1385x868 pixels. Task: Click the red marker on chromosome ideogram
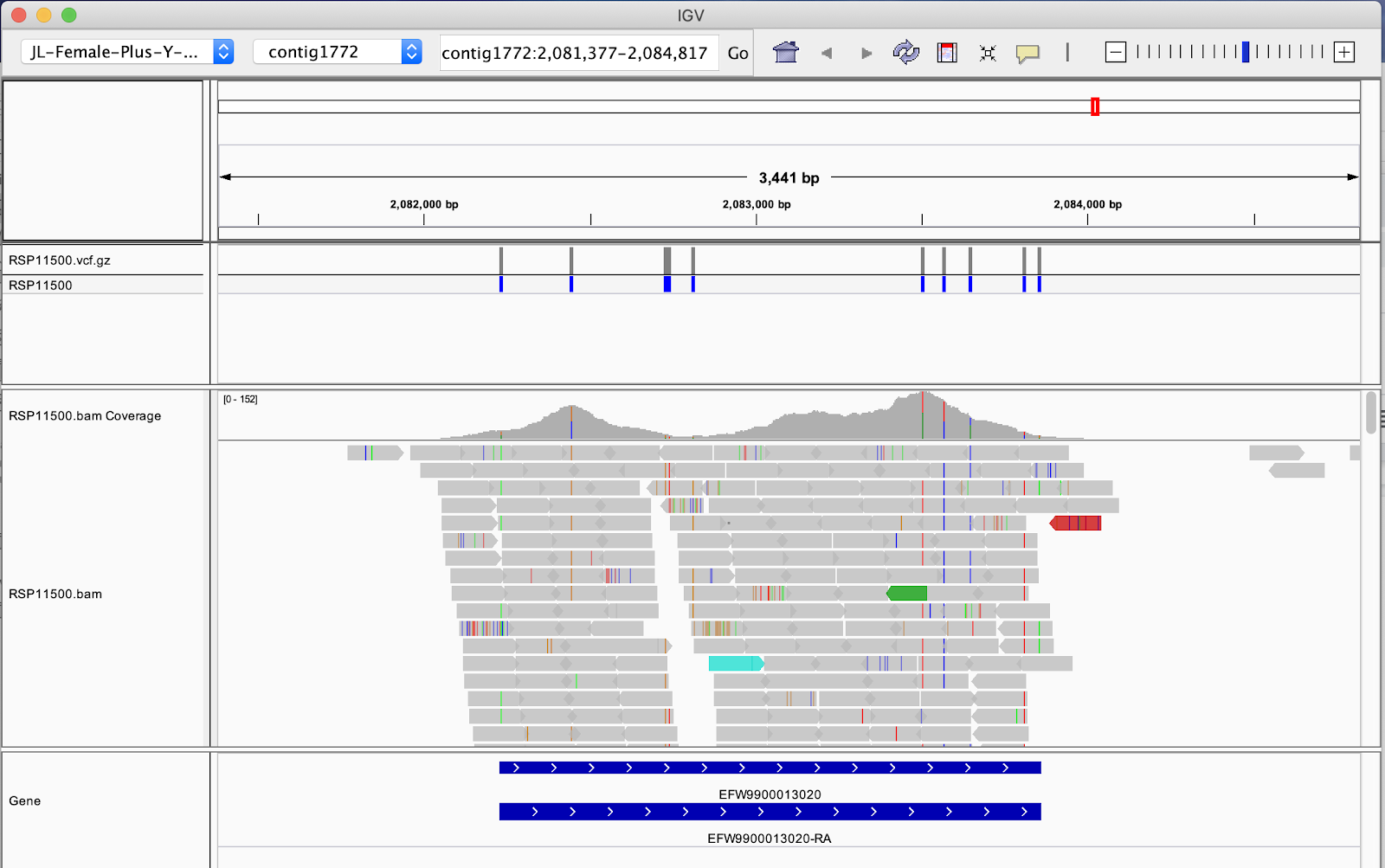[x=1095, y=106]
